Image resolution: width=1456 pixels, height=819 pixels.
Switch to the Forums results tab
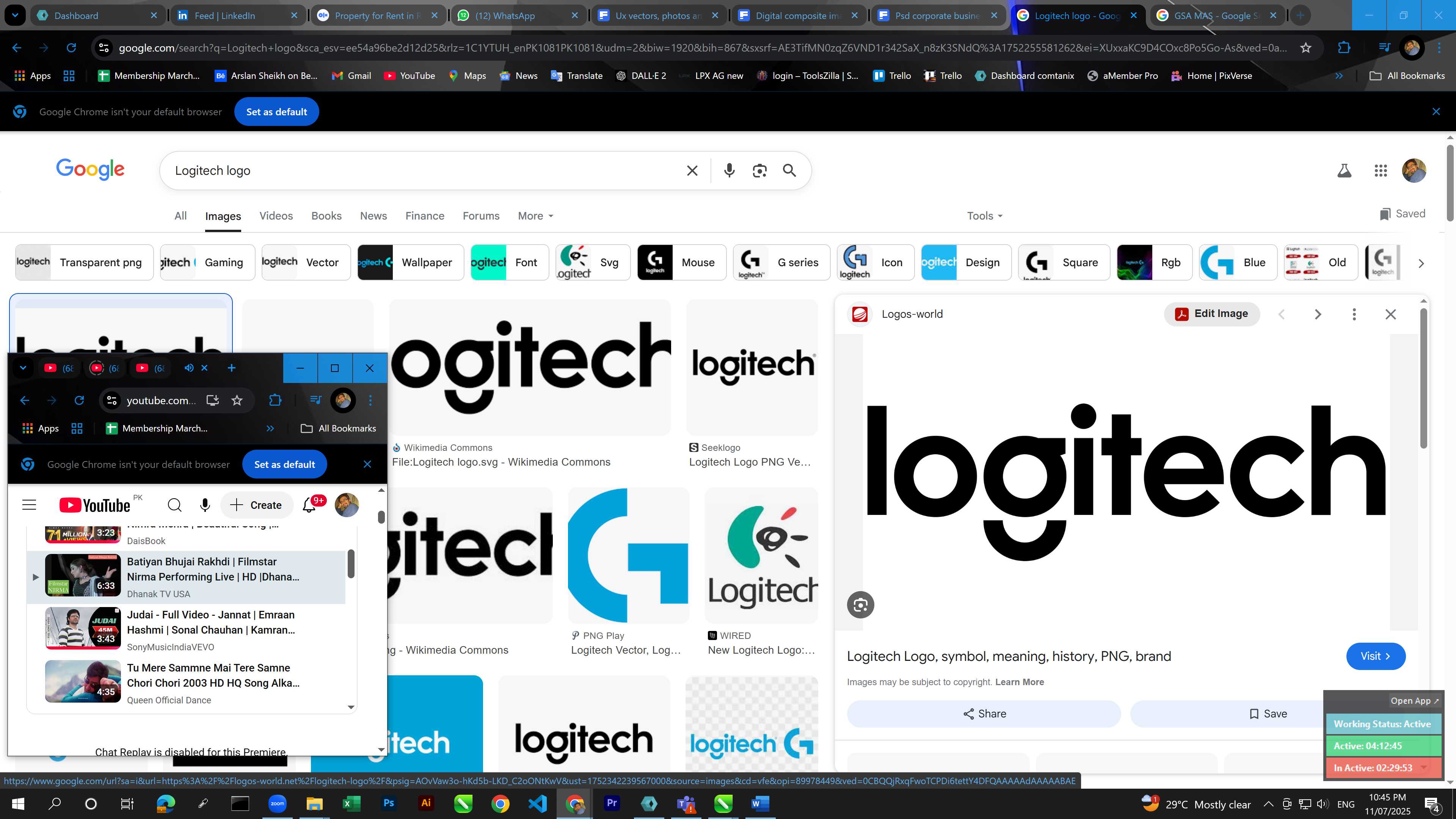(x=481, y=216)
